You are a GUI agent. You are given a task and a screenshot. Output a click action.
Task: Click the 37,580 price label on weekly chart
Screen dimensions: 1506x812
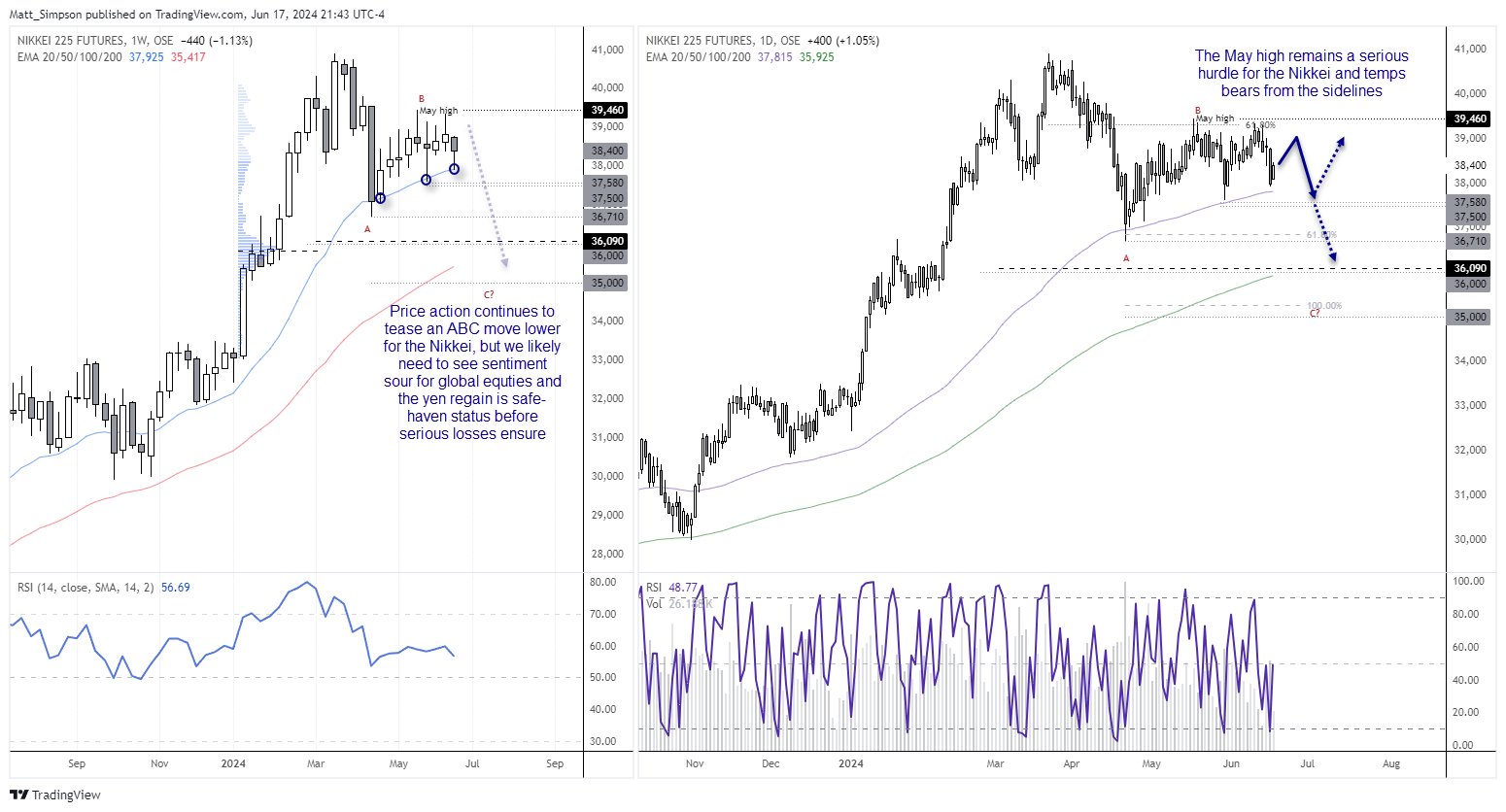607,183
